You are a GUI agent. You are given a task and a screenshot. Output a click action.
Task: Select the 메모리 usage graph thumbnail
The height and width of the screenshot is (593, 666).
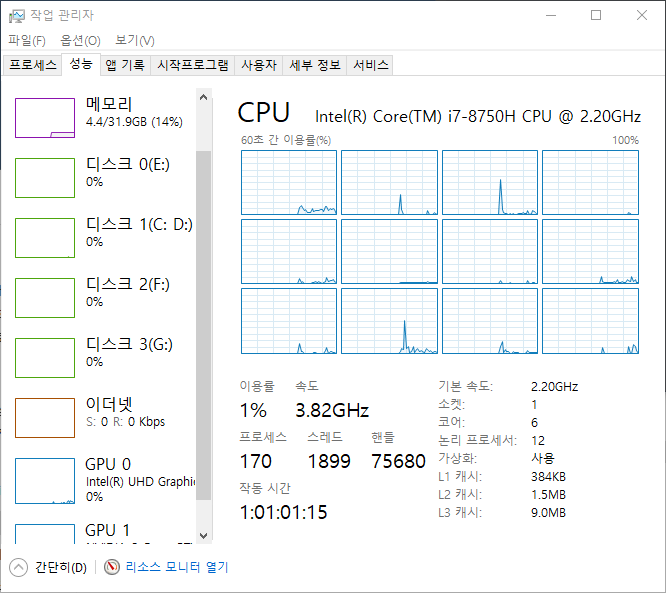pos(45,118)
